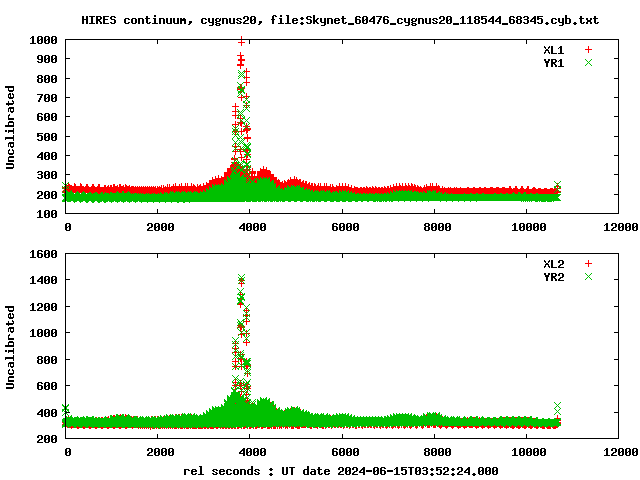The height and width of the screenshot is (480, 640).
Task: Click the 900 y-axis tick label
Action: pyautogui.click(x=47, y=59)
